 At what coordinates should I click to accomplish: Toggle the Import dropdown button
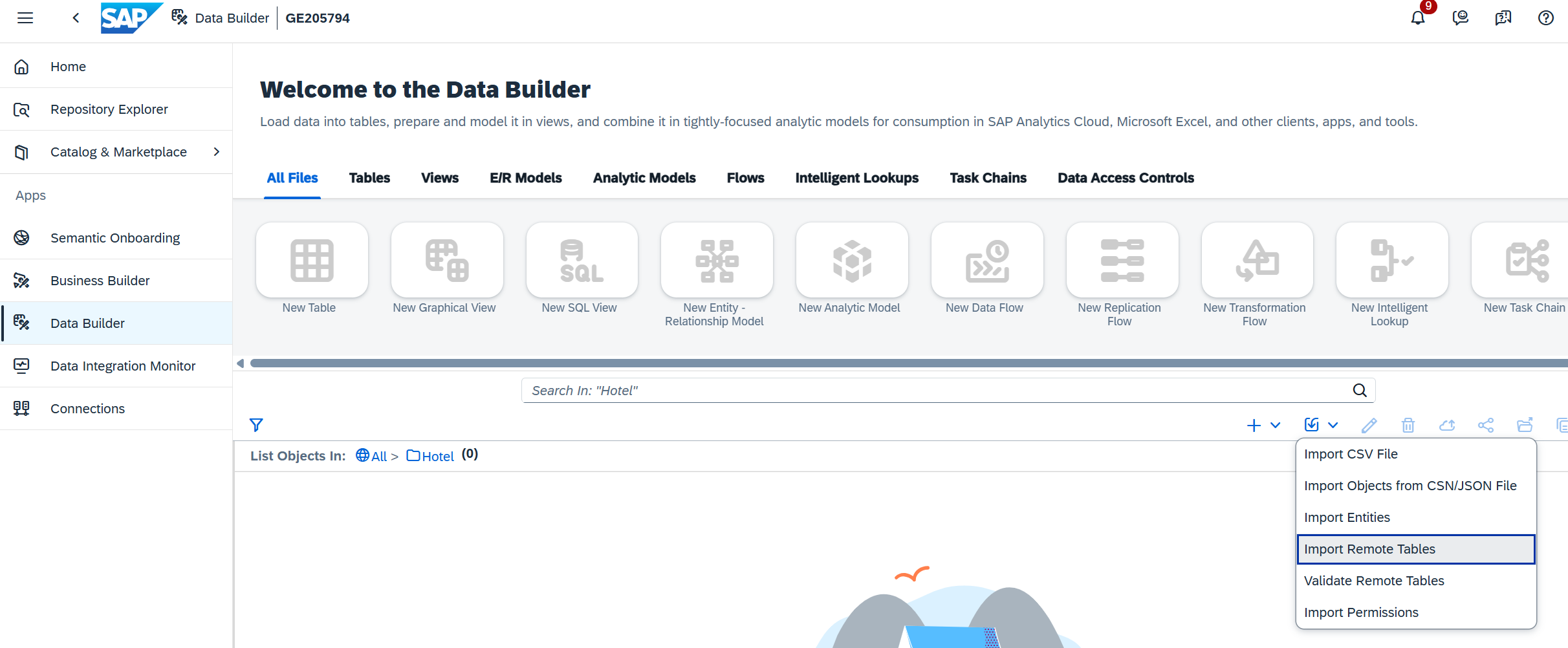[x=1321, y=426]
